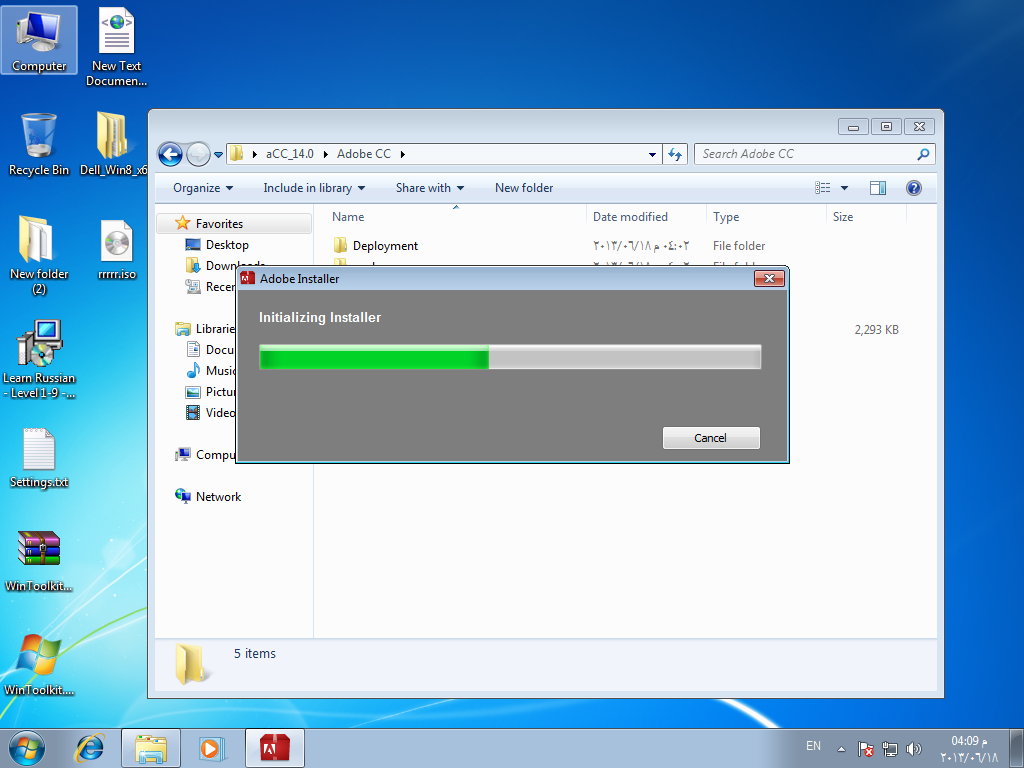Open Explorer help
Screen dimensions: 1024x768
(914, 188)
